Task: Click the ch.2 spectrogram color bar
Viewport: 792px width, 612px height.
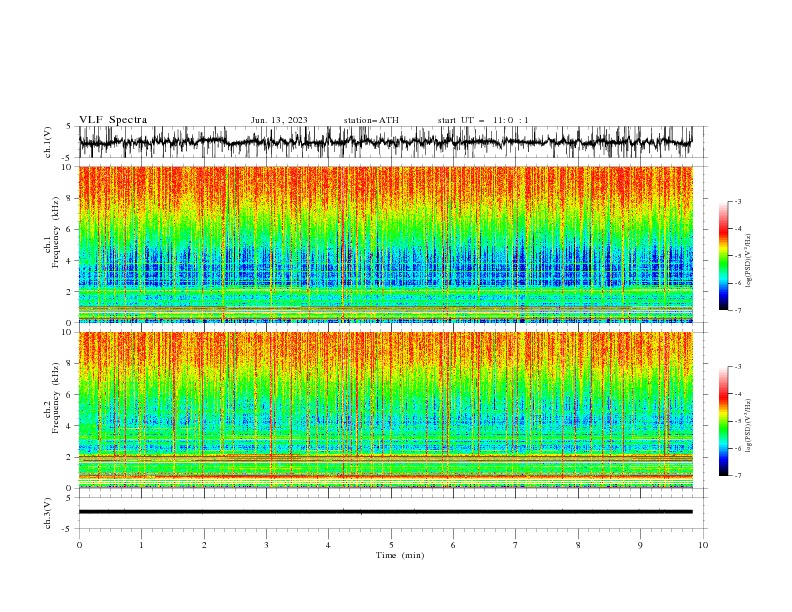Action: coord(724,421)
